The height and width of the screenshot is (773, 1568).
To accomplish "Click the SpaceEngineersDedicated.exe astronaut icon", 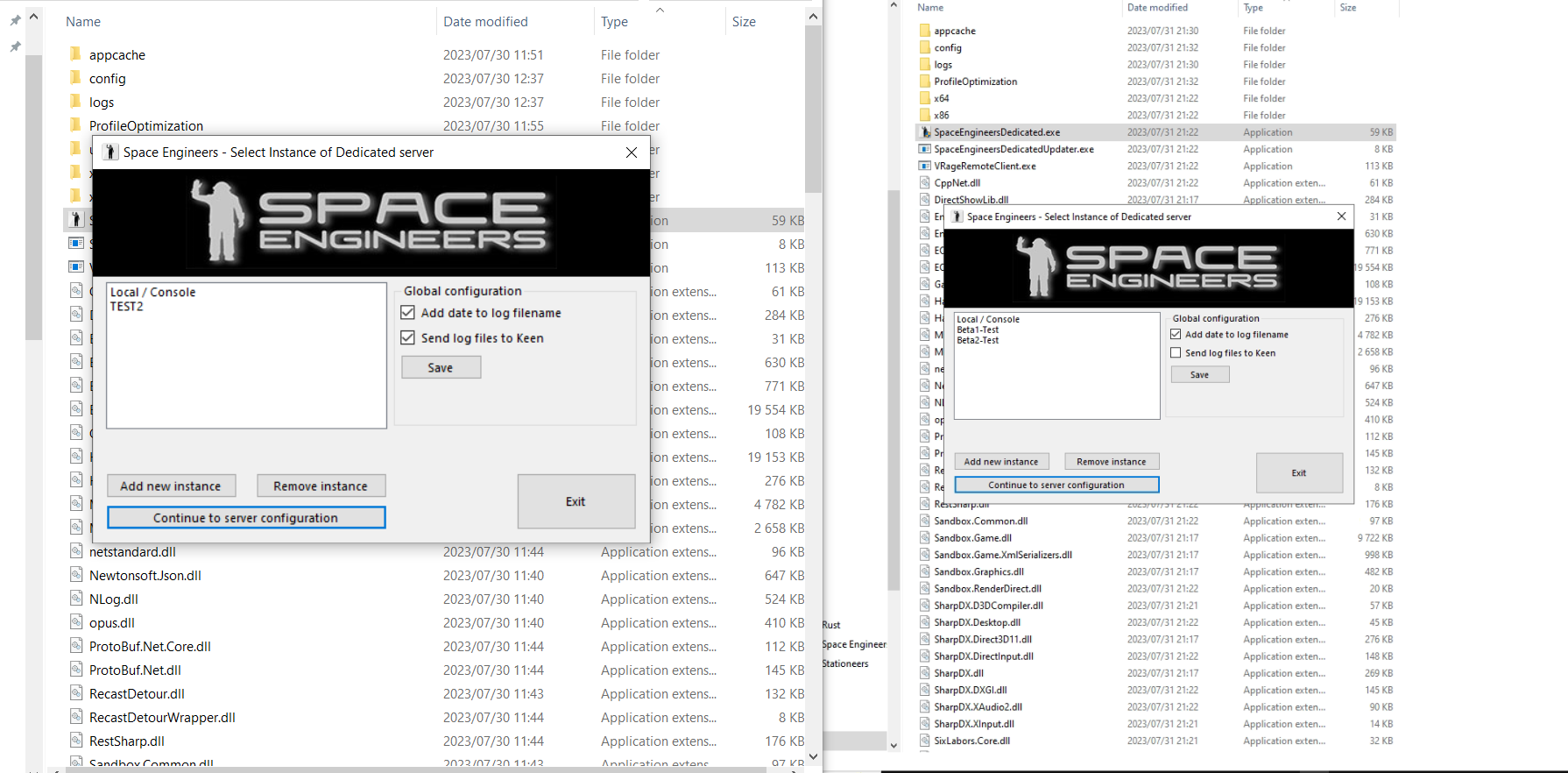I will (924, 132).
